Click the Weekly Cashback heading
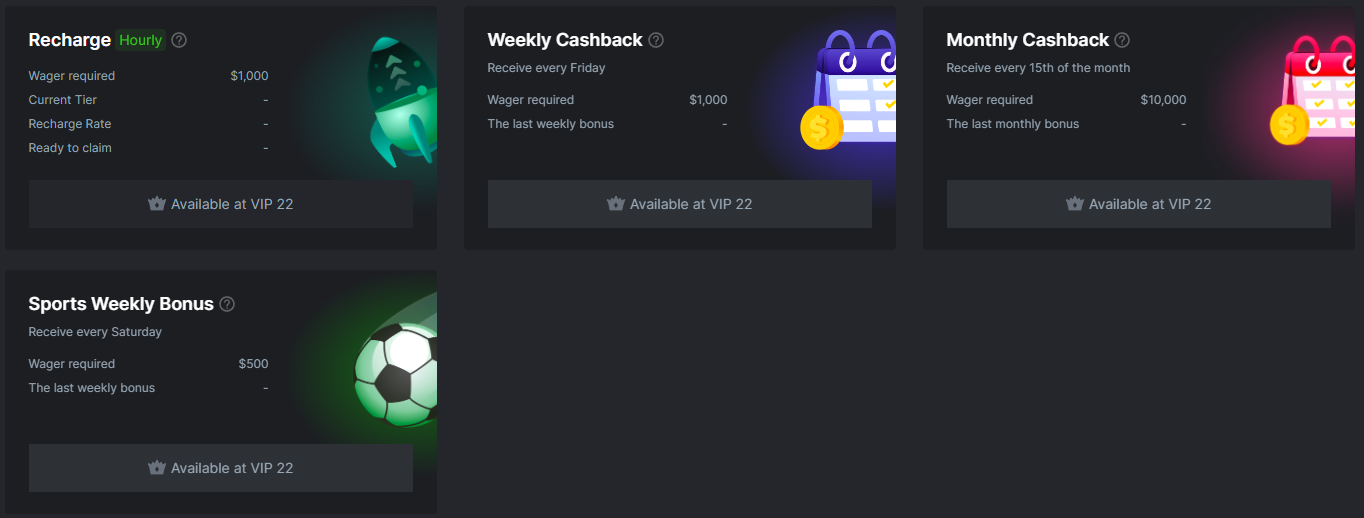 pyautogui.click(x=565, y=40)
